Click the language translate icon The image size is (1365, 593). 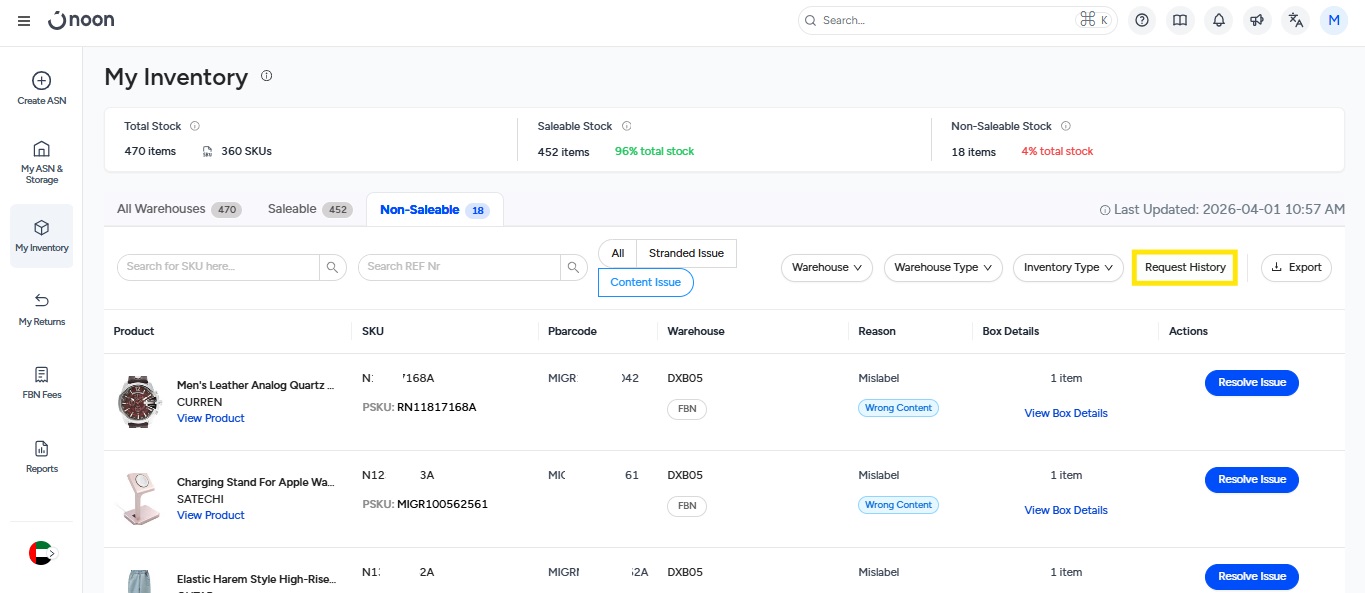(1296, 21)
